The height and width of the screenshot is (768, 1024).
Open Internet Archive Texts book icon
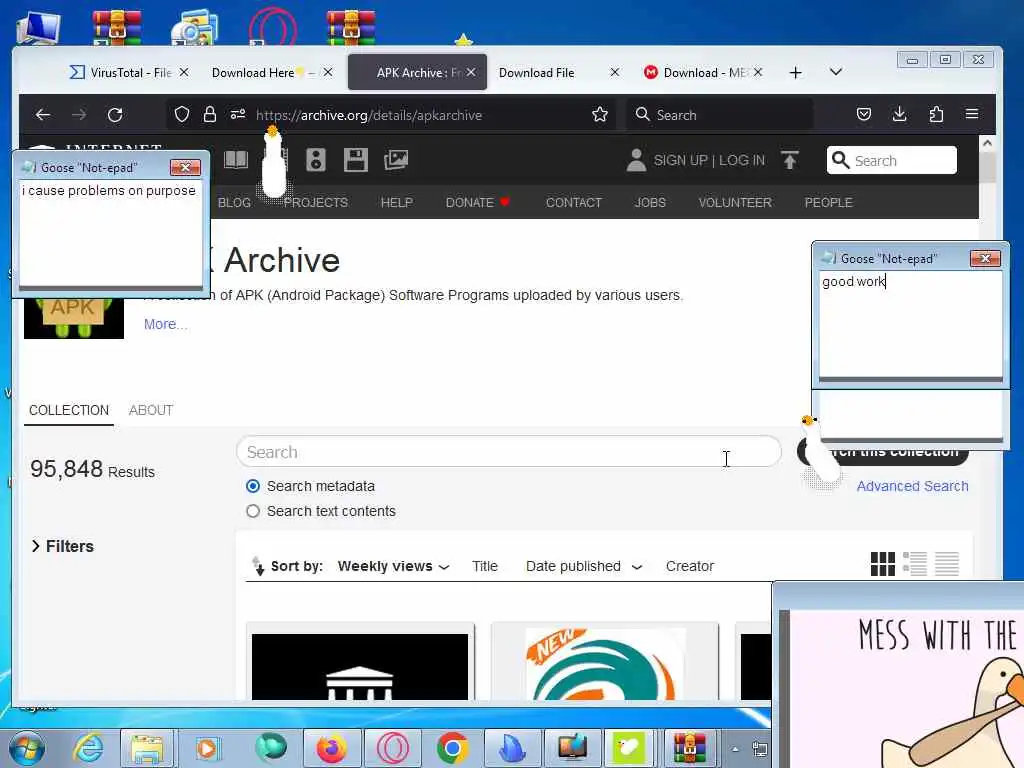tap(236, 159)
